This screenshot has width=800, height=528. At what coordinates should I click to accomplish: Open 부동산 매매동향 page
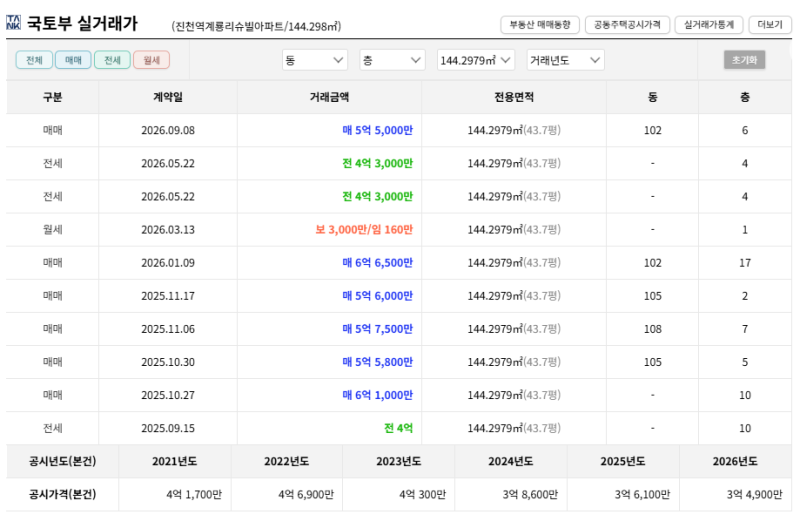click(540, 24)
